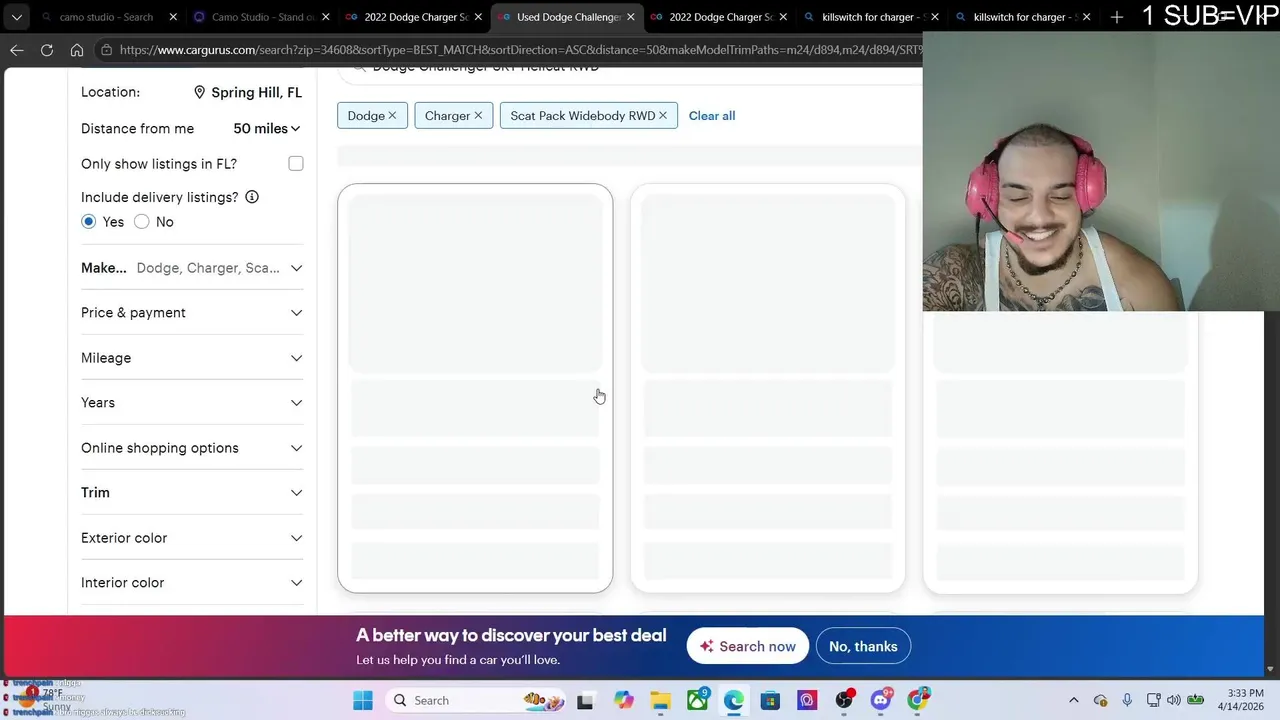This screenshot has height=720, width=1280.
Task: Reload the CarGurus page
Action: coord(47,50)
